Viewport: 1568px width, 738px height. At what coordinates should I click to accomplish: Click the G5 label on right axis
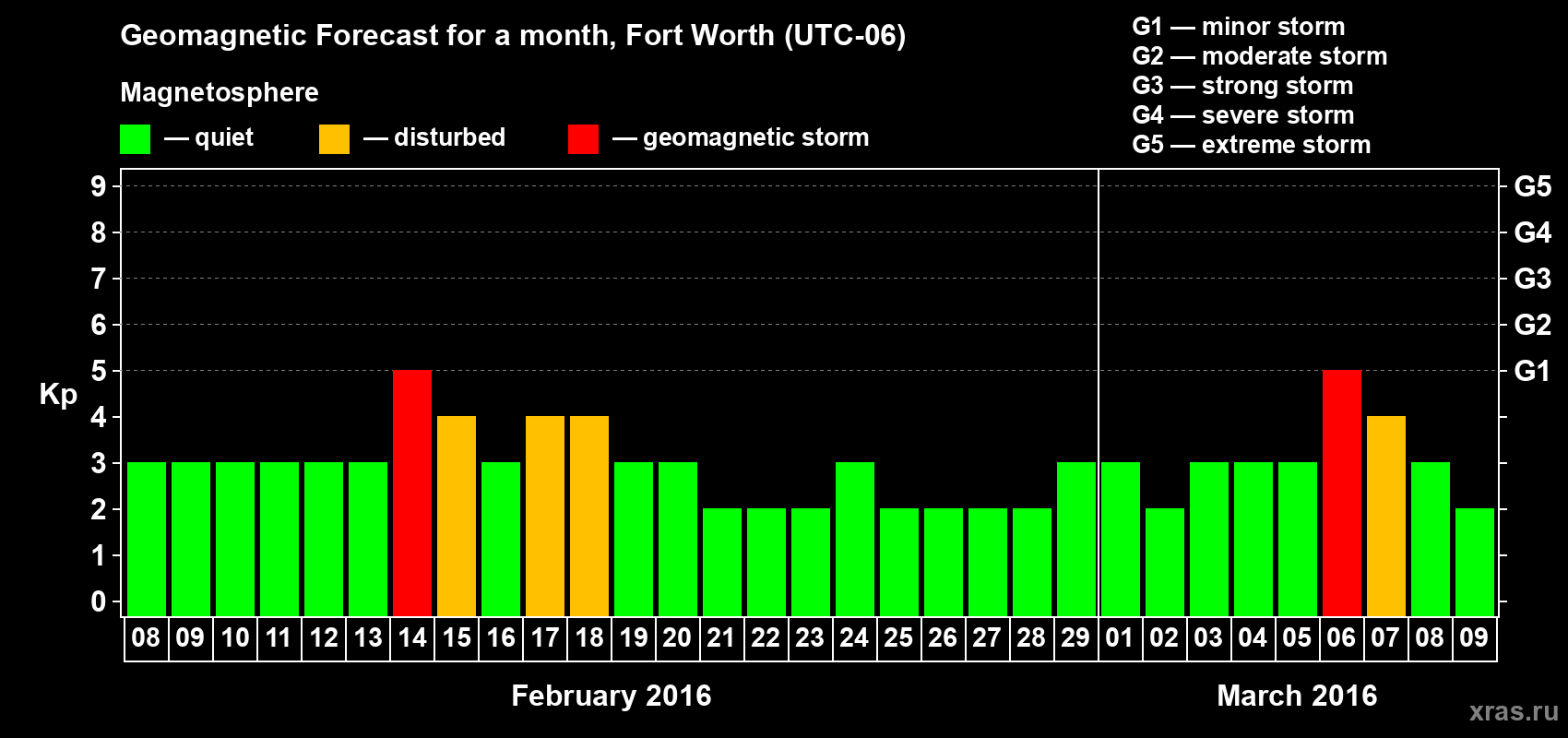click(x=1532, y=186)
